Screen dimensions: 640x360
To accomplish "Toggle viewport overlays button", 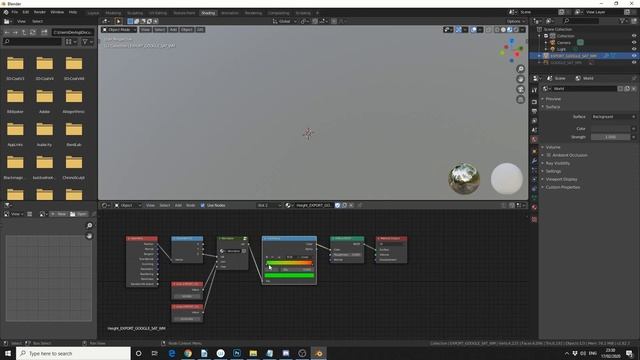I will (473, 30).
